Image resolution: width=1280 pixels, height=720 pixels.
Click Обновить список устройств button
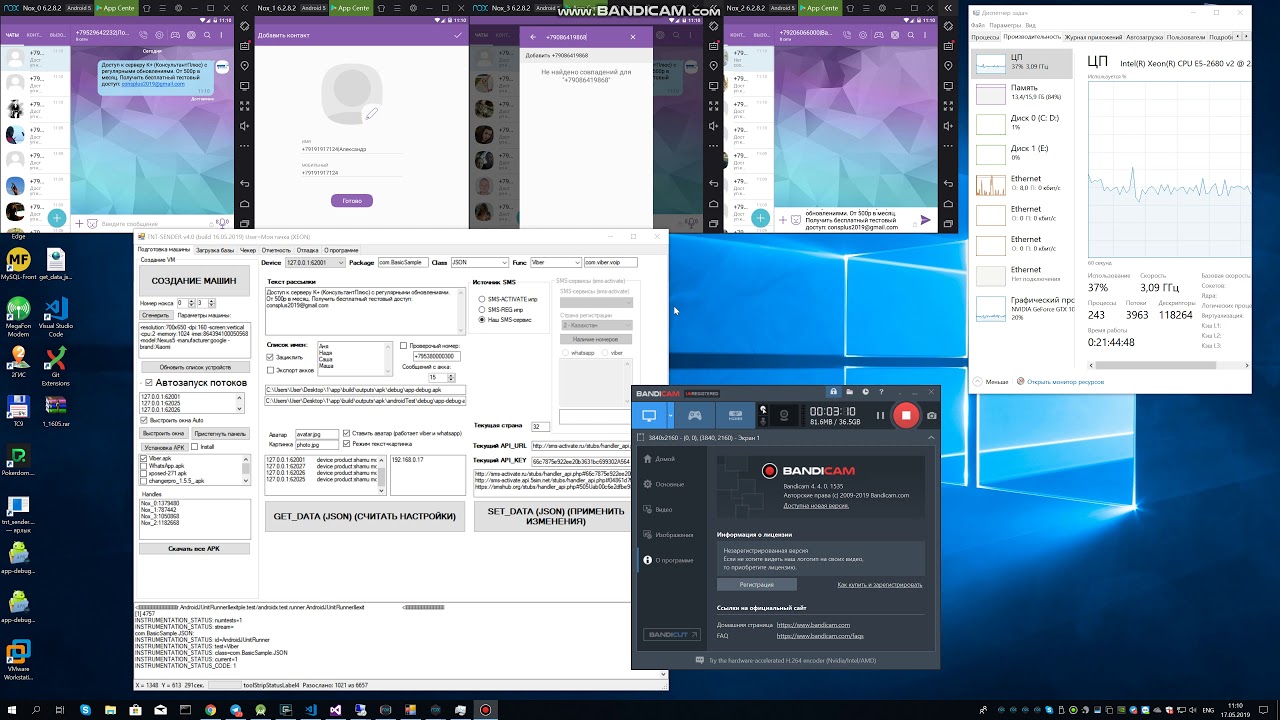(x=195, y=367)
